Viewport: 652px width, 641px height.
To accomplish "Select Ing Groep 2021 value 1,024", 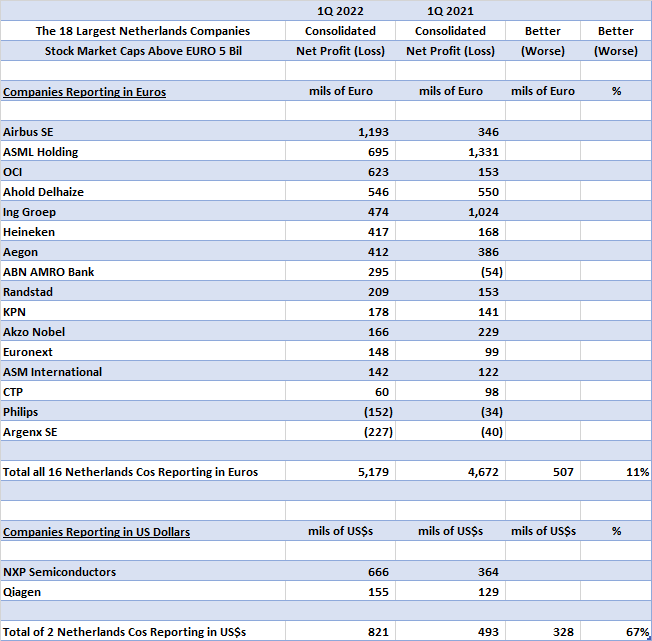I will tap(483, 212).
